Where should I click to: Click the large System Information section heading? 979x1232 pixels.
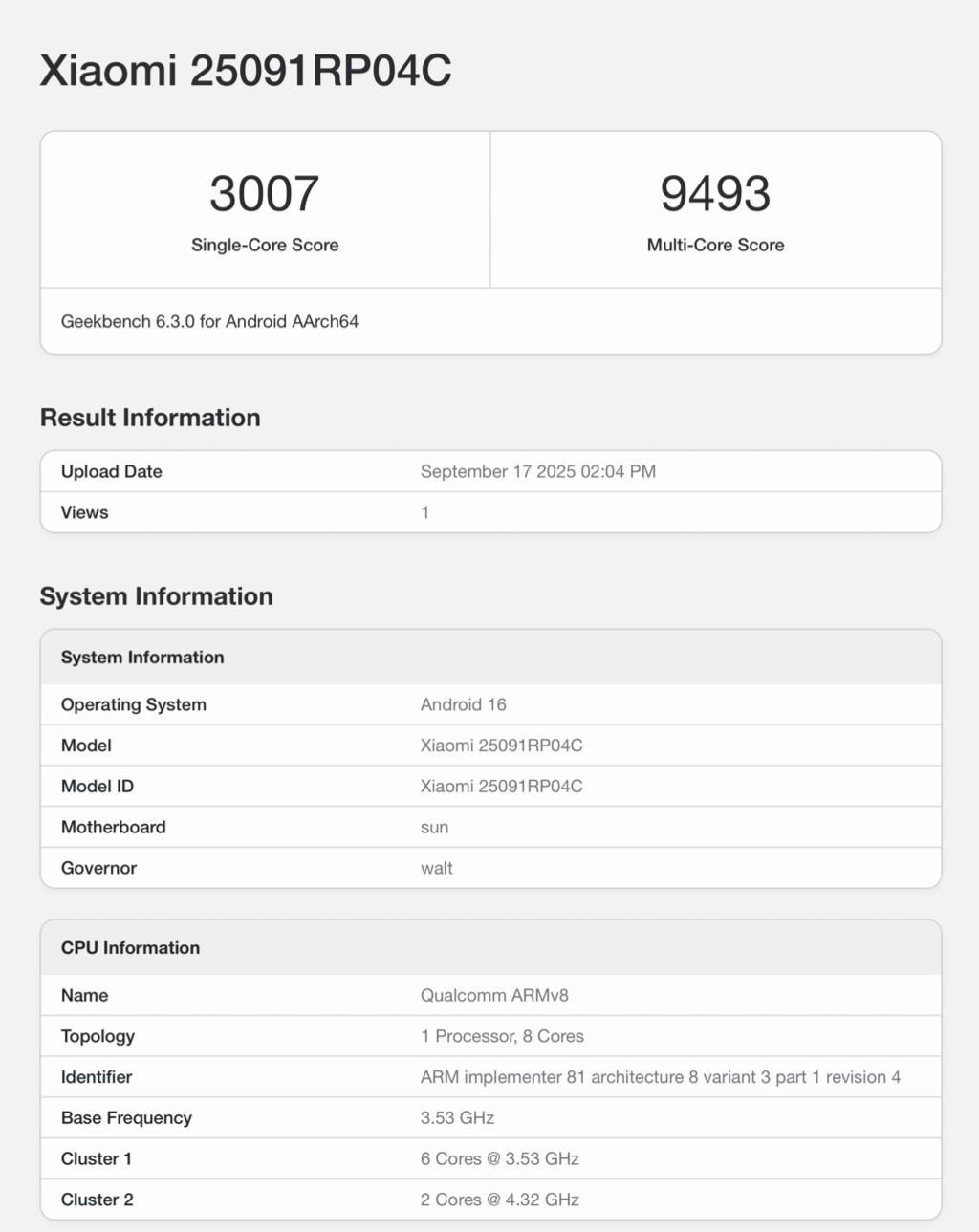pos(157,596)
